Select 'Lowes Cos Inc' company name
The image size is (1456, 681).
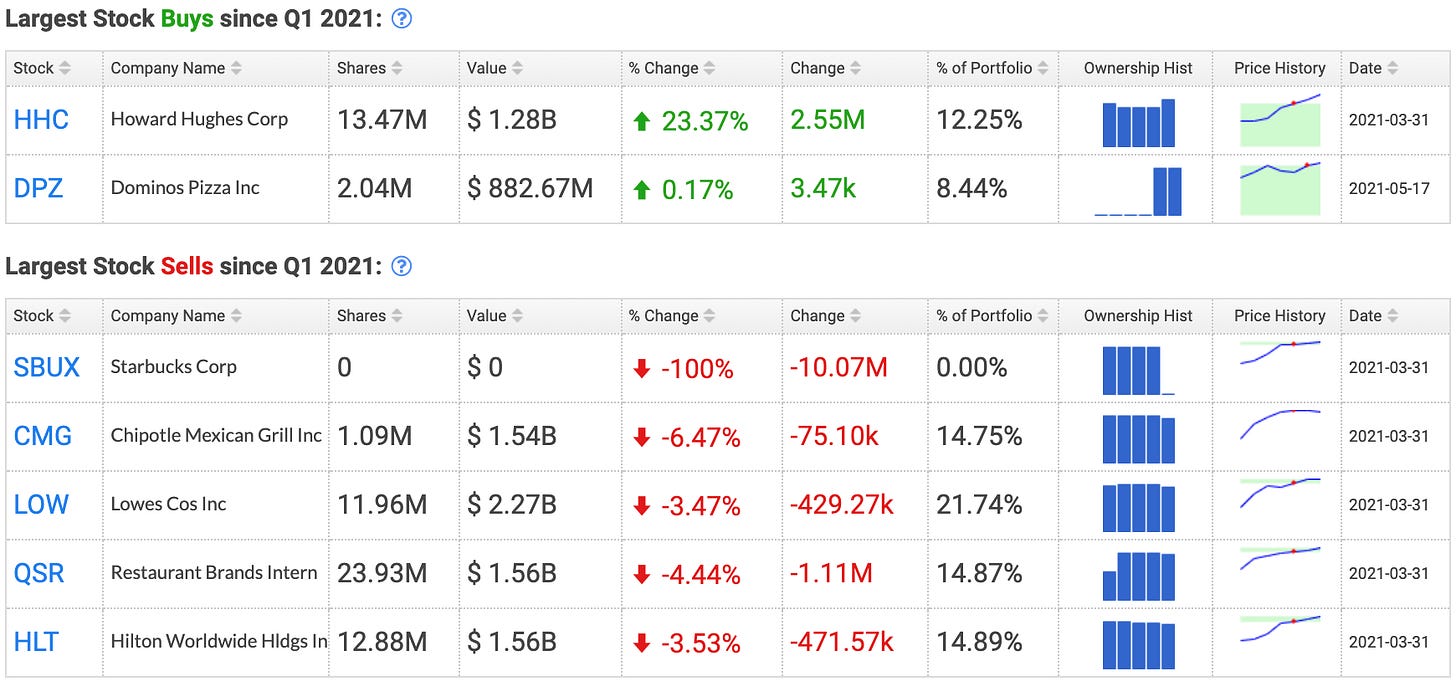point(169,503)
